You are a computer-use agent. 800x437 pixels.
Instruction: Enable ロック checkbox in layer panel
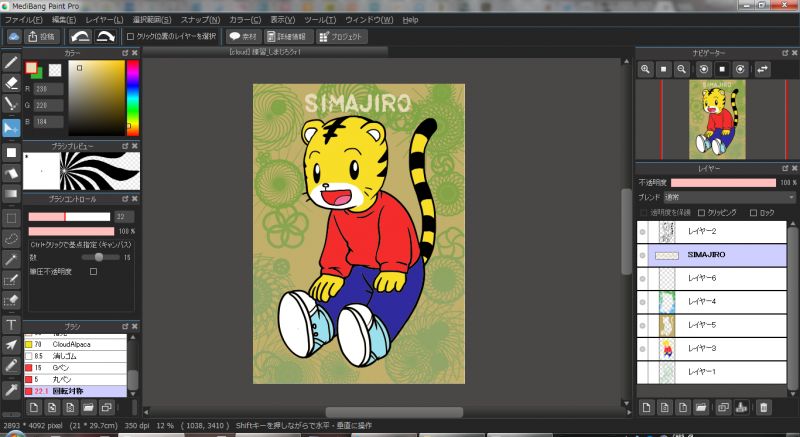pos(753,213)
